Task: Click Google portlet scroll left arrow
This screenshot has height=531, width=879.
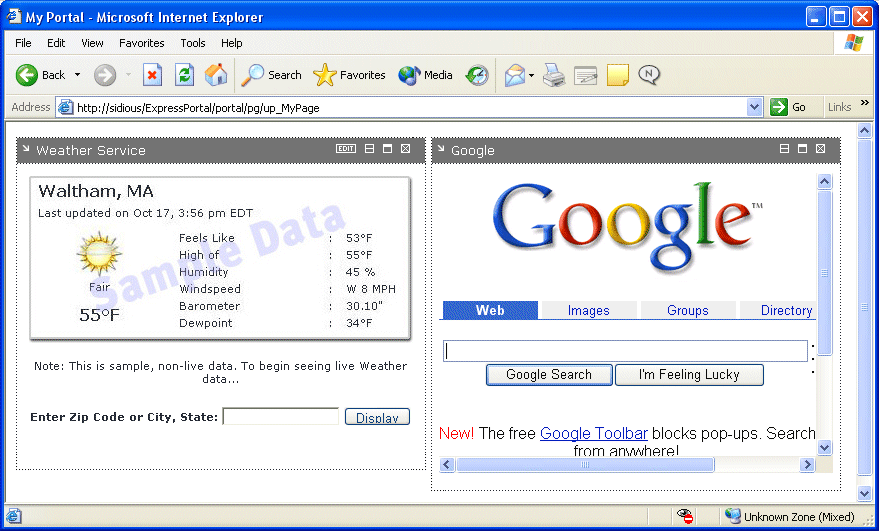Action: (x=447, y=464)
